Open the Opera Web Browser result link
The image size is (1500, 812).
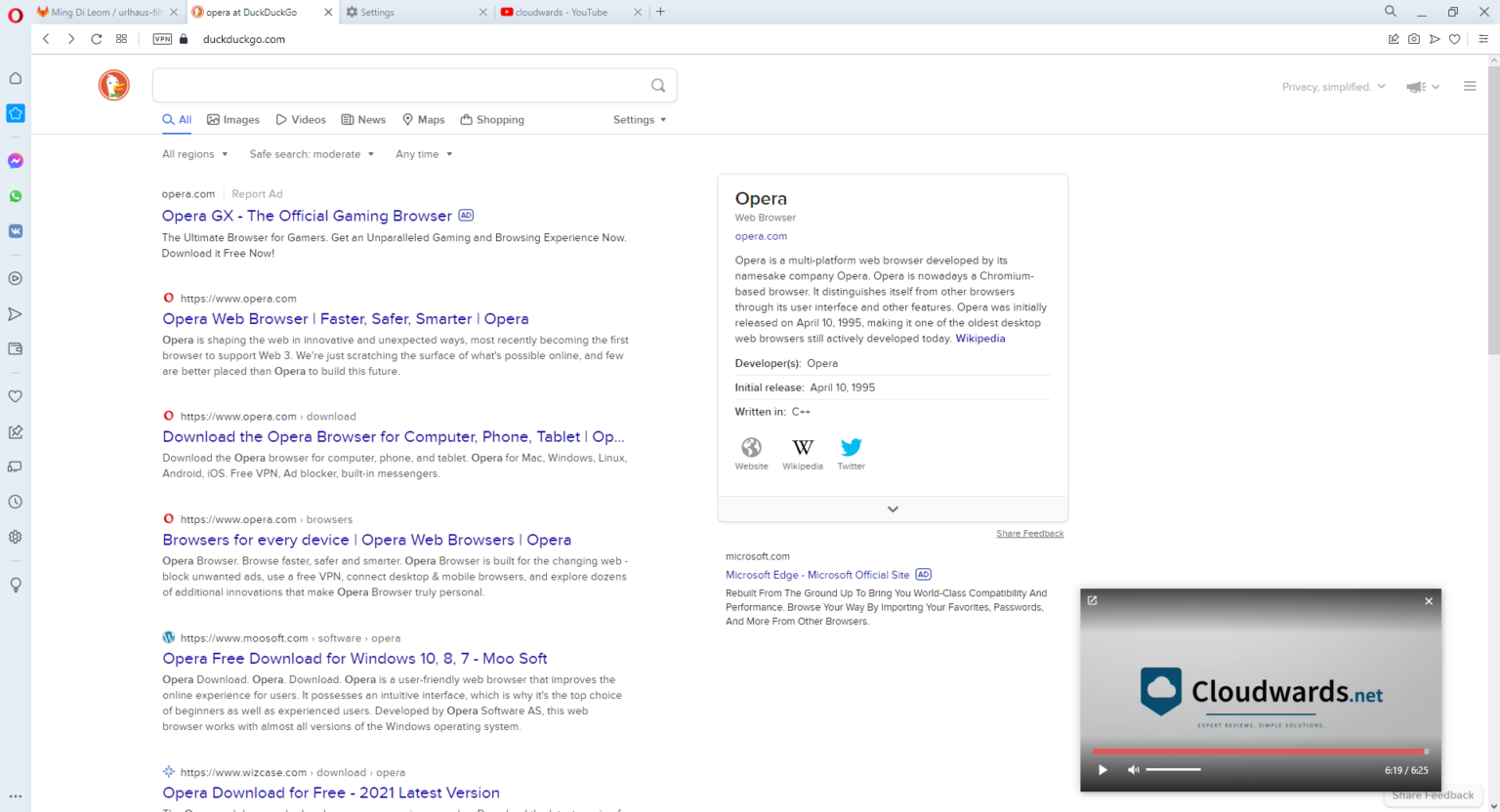(346, 319)
